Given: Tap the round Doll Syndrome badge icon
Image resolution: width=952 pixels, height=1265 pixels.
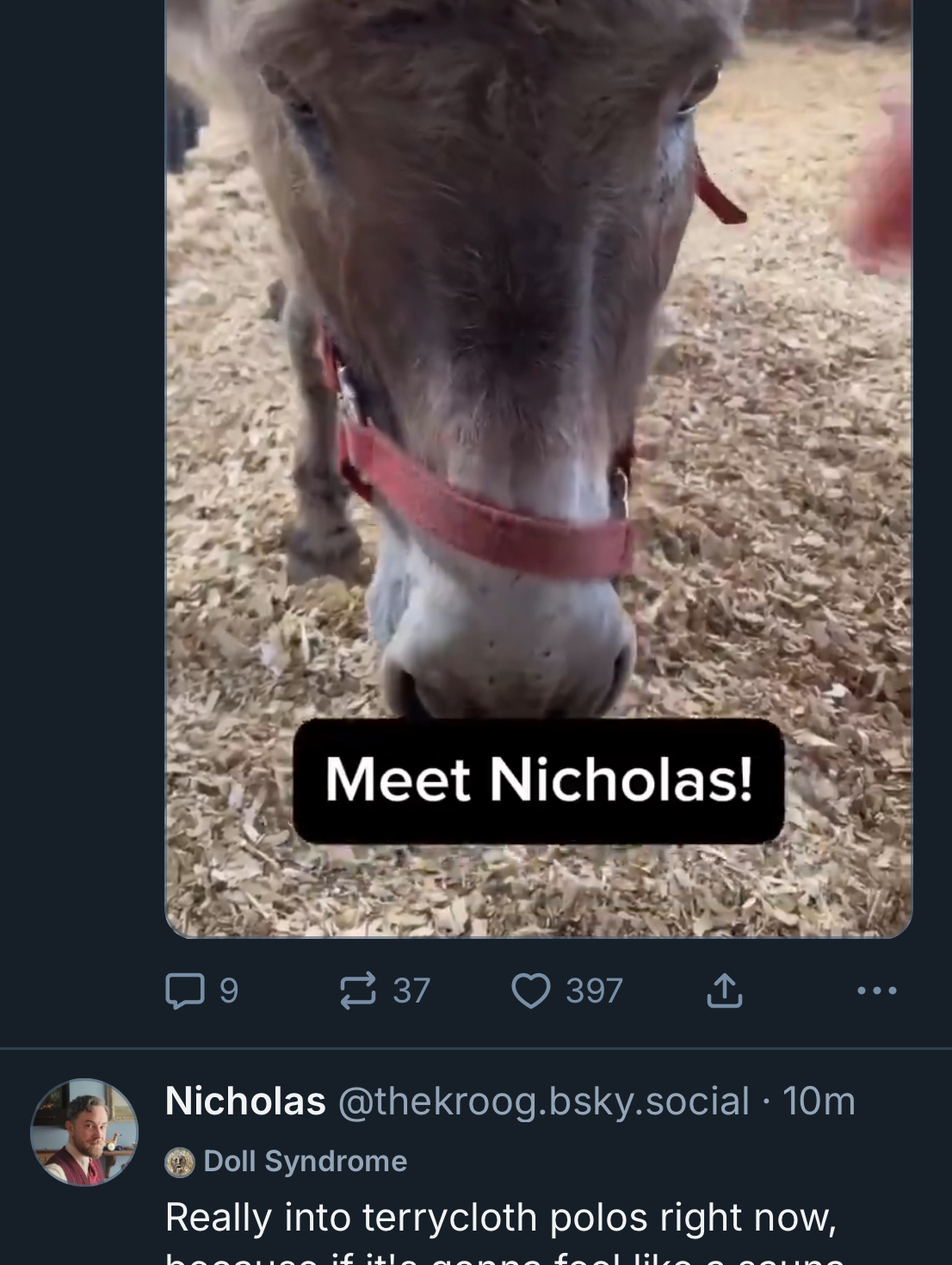Looking at the screenshot, I should [180, 1162].
